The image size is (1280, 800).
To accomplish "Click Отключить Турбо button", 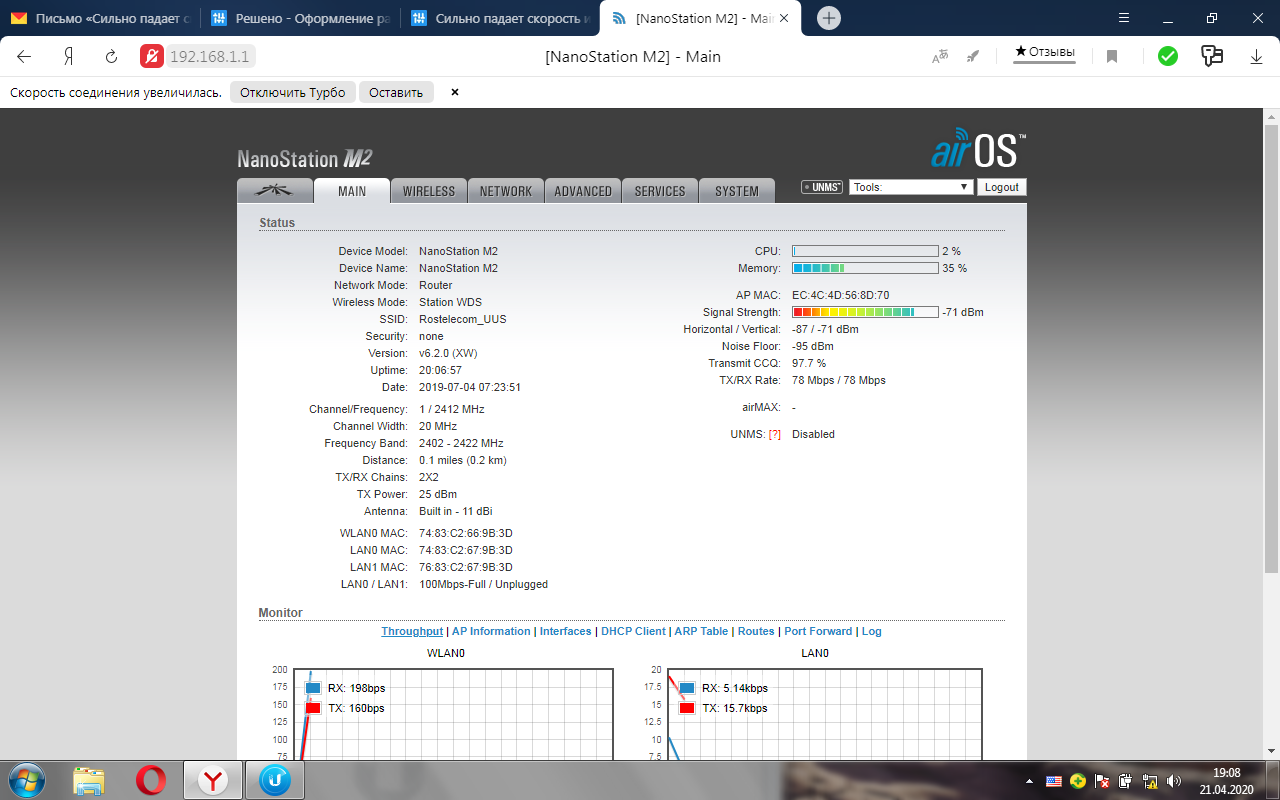I will click(x=292, y=92).
